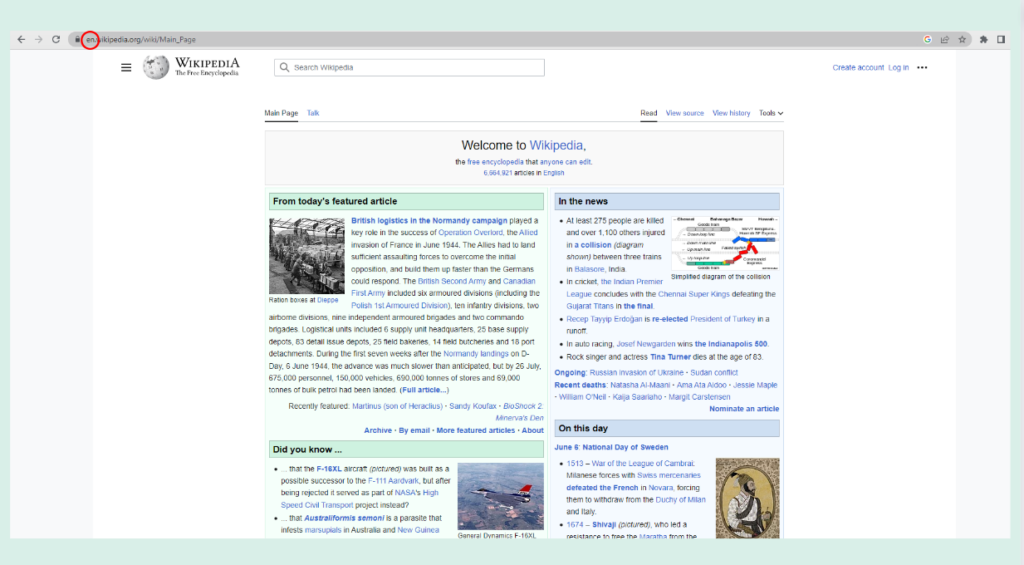
Task: Click the browser back arrow
Action: (x=21, y=40)
